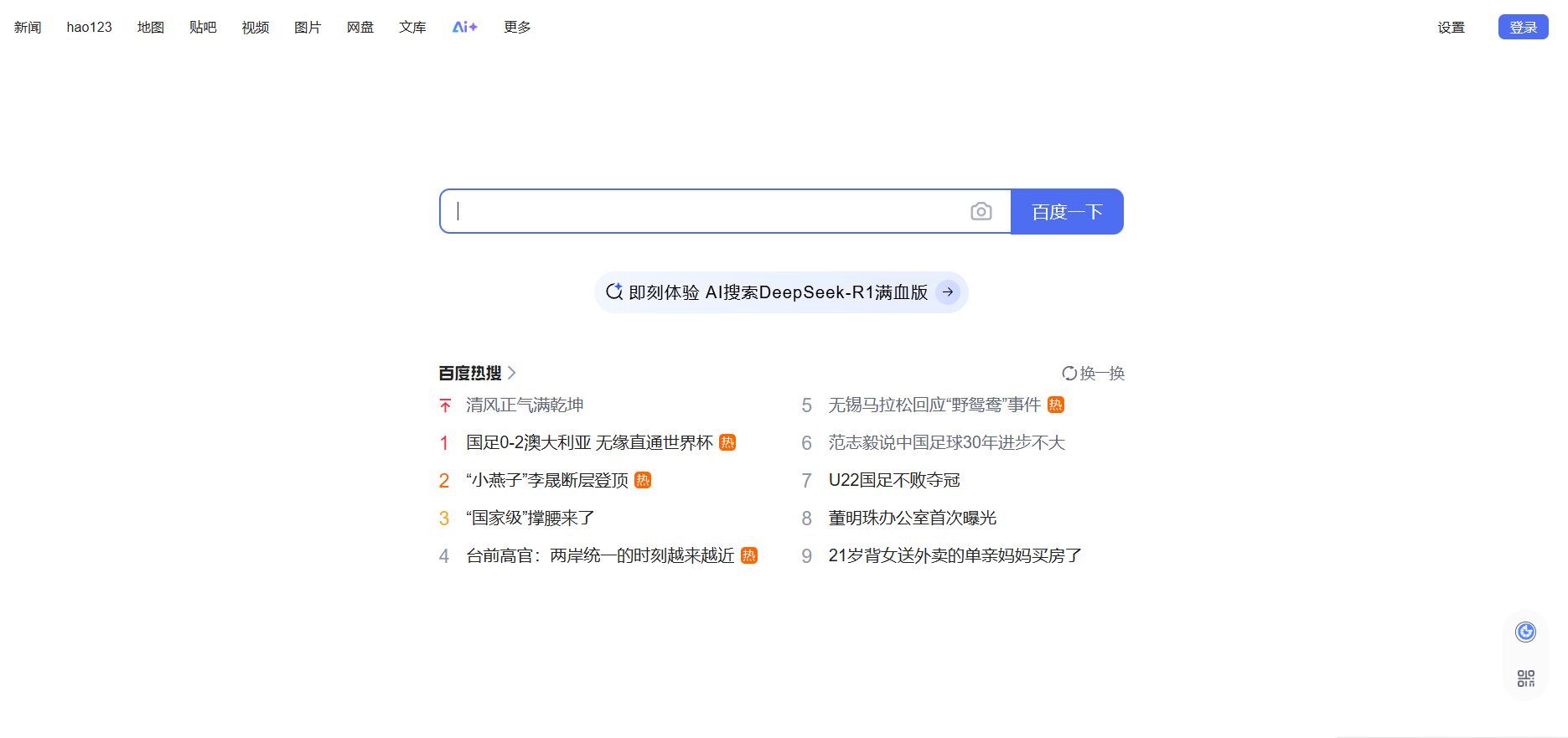Open headline “国家级”撑腰来了
The image size is (1568, 738).
pos(530,518)
